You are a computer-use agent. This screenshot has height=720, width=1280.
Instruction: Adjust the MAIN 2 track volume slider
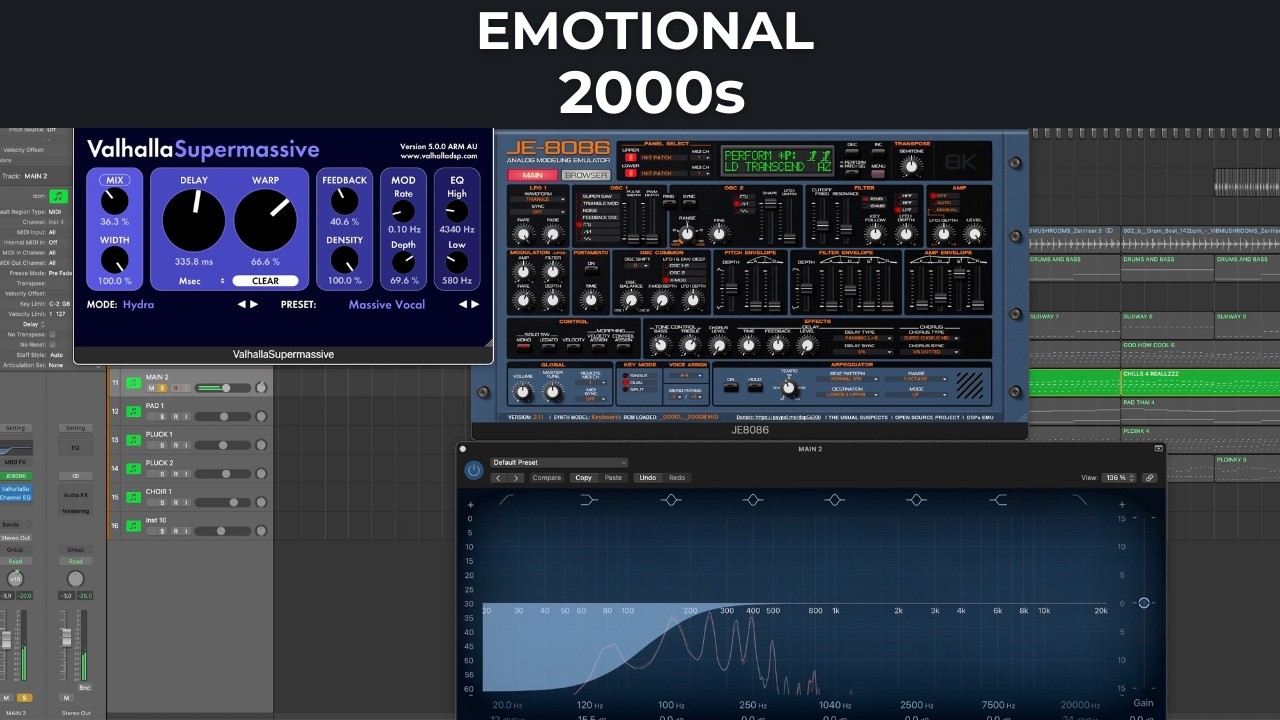tap(225, 388)
